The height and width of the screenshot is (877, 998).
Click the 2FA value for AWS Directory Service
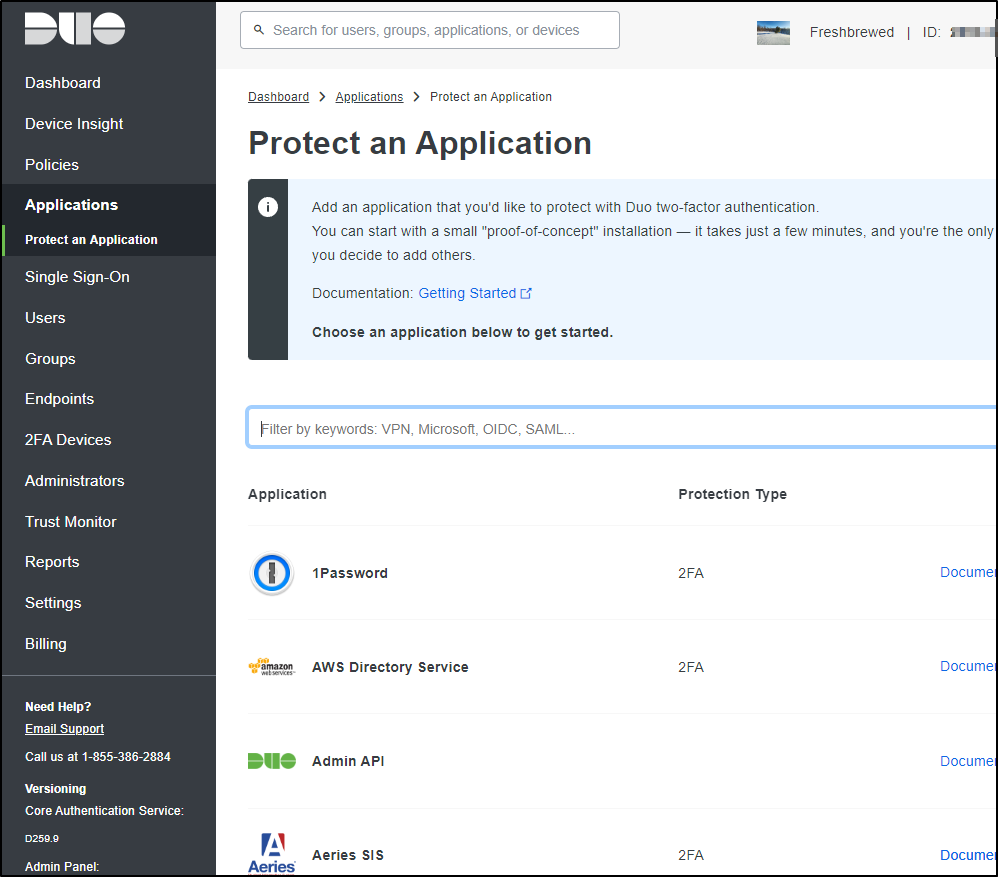click(691, 667)
